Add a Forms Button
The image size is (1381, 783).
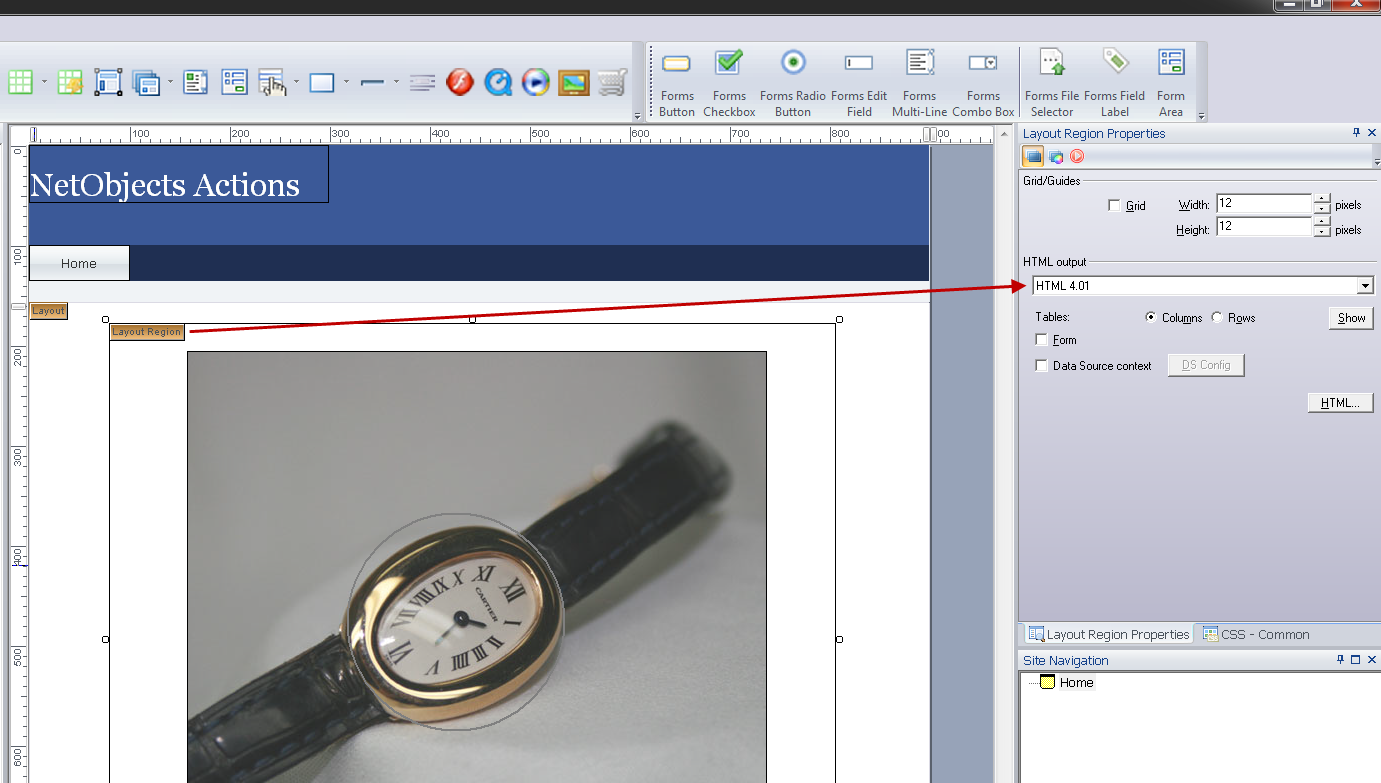[677, 84]
